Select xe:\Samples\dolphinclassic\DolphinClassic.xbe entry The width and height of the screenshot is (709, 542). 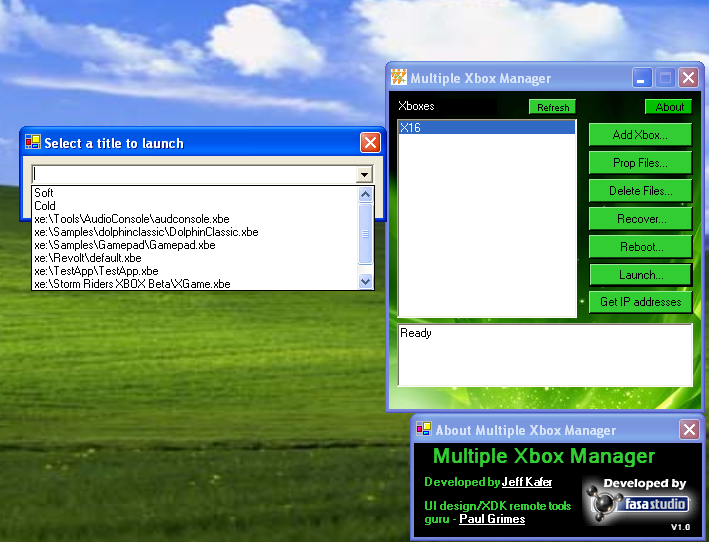pyautogui.click(x=196, y=232)
